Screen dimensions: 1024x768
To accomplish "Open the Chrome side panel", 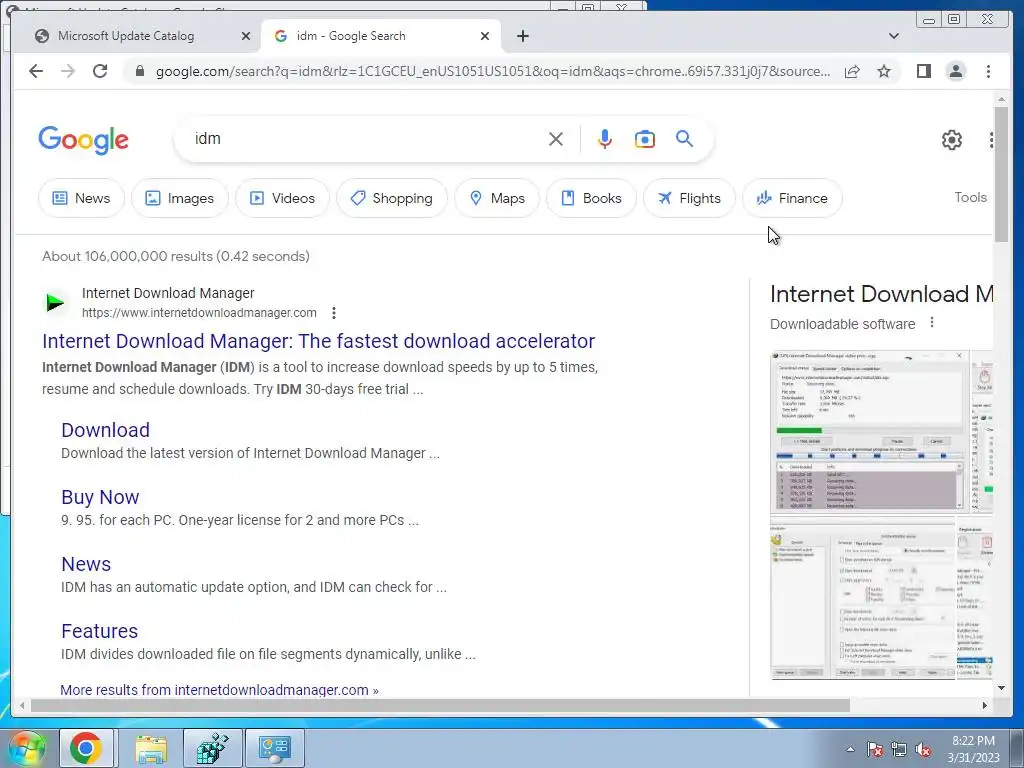I will click(x=923, y=71).
